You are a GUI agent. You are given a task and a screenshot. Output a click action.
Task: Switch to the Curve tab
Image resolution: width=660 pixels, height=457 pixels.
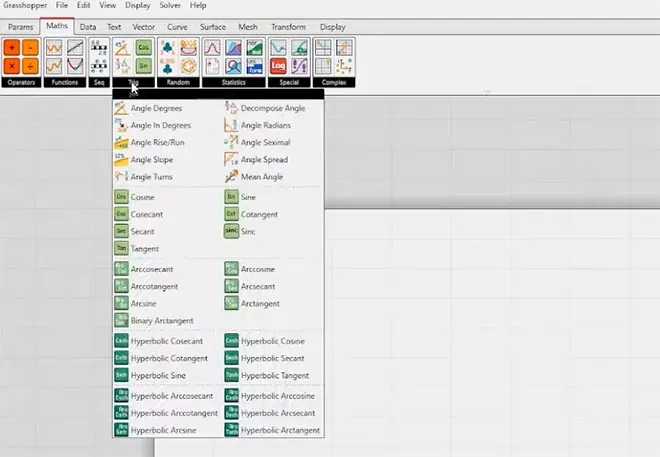[177, 27]
